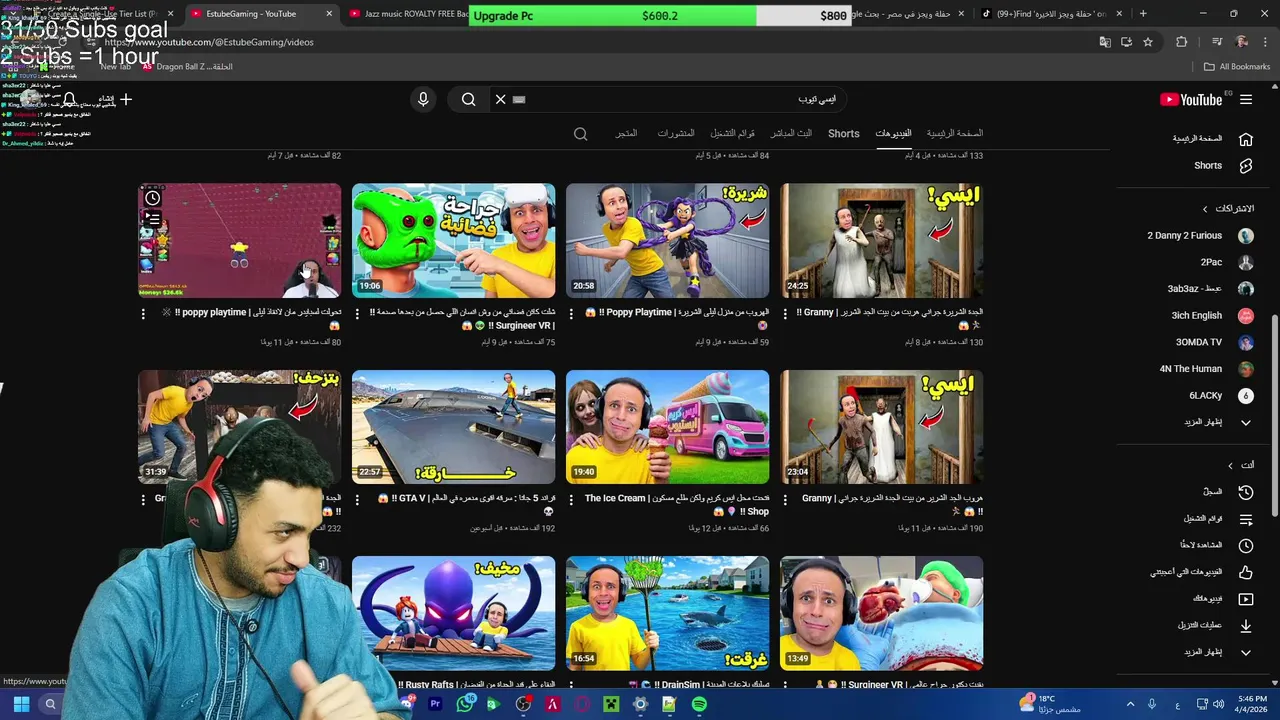Image resolution: width=1280 pixels, height=720 pixels.
Task: Click the translate page icon in address bar
Action: [x=1104, y=42]
